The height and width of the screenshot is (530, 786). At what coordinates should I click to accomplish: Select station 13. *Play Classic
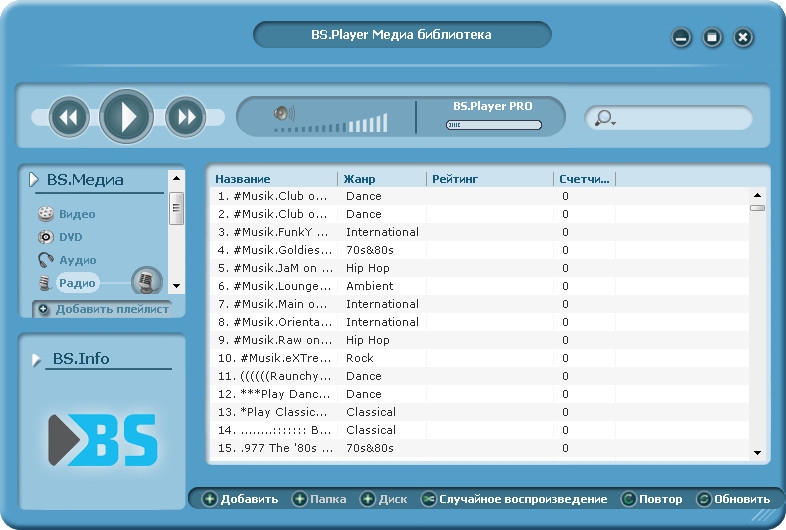(480, 412)
